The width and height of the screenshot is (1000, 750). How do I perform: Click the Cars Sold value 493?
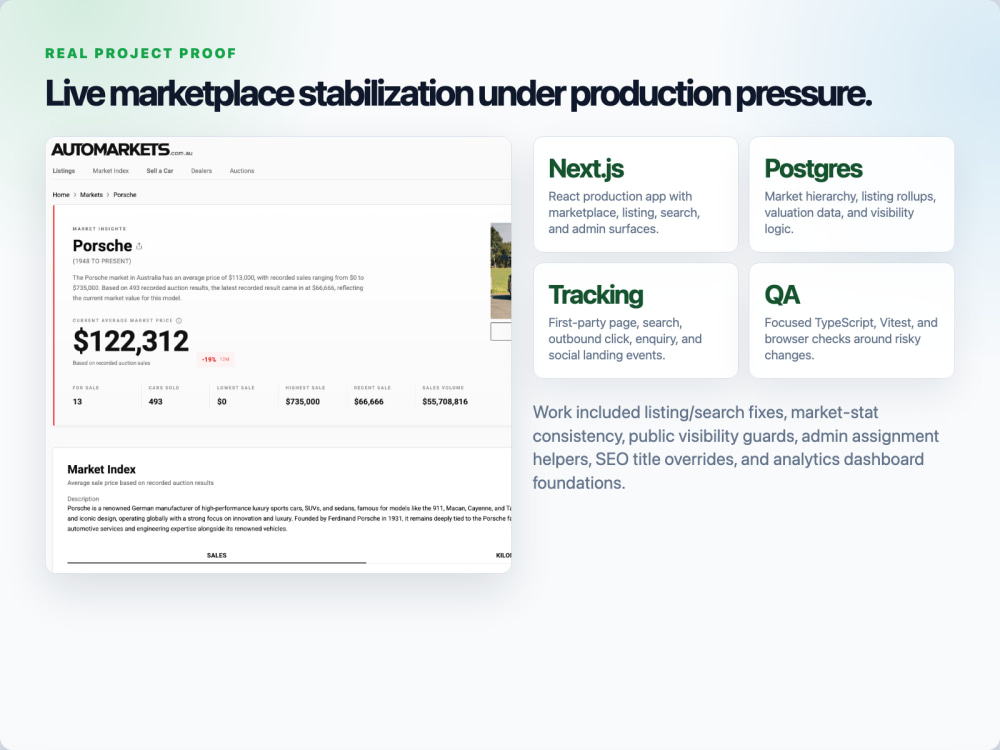point(156,402)
